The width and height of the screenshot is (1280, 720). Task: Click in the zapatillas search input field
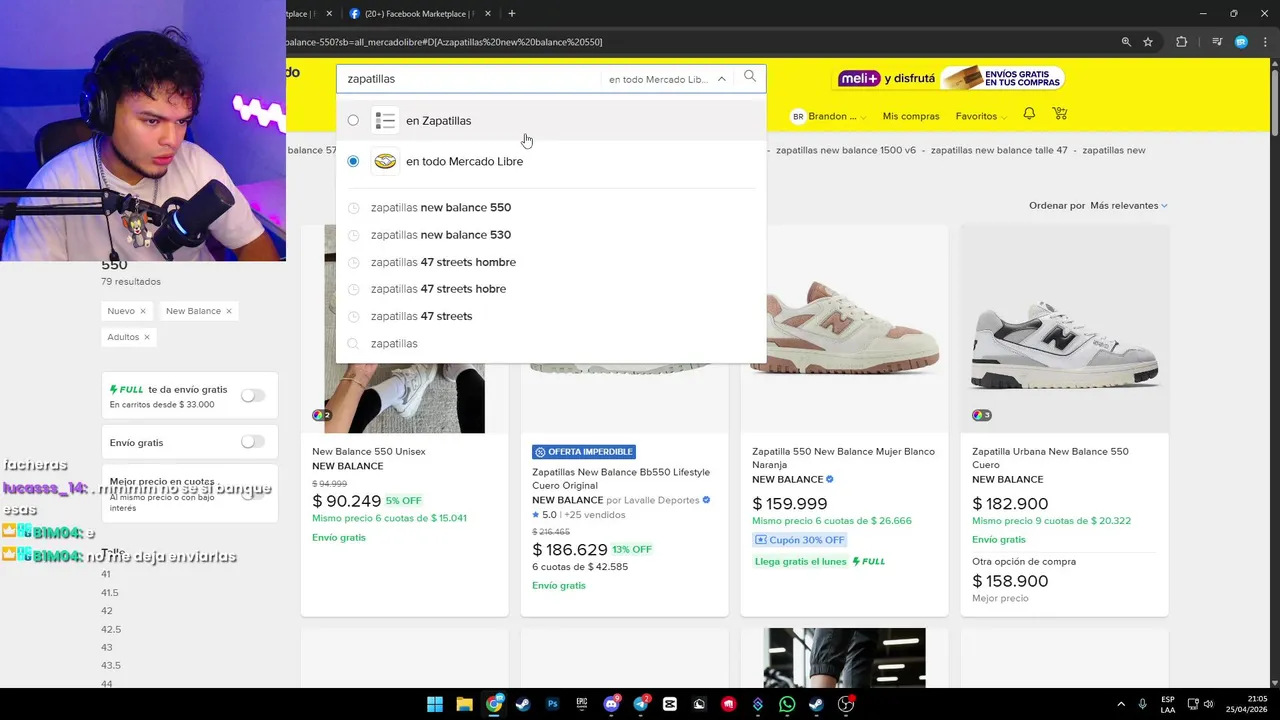coord(470,78)
